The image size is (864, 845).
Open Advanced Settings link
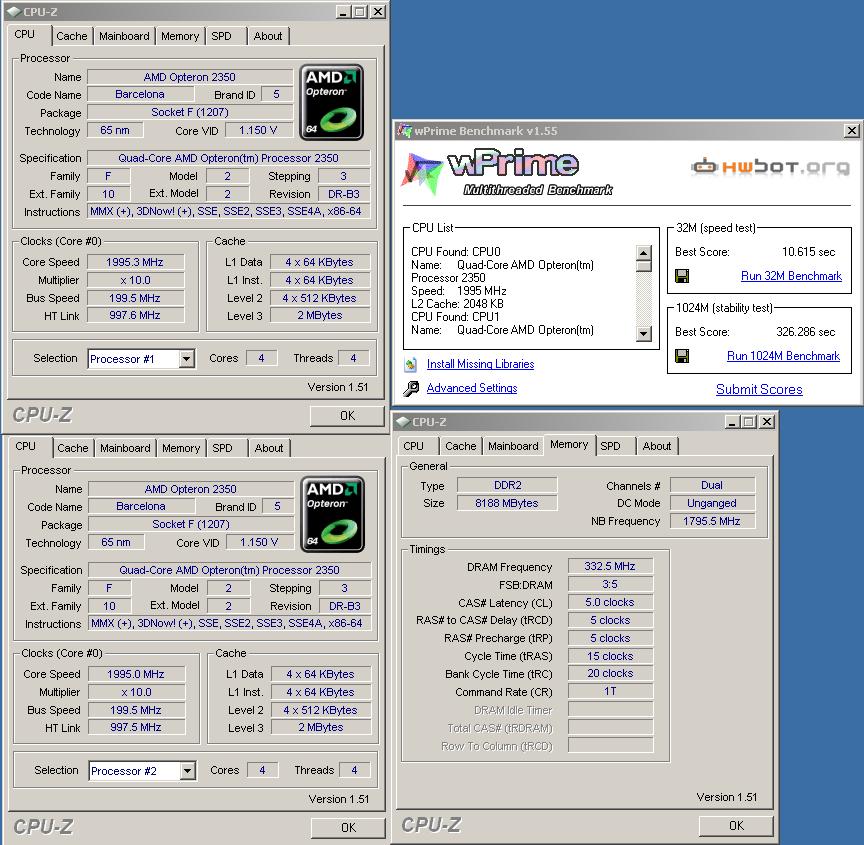tap(472, 388)
